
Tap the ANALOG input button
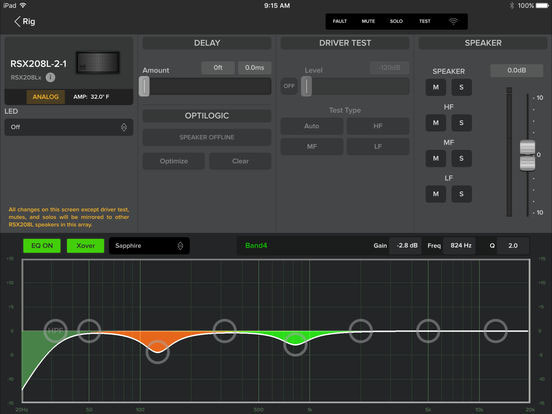(46, 97)
